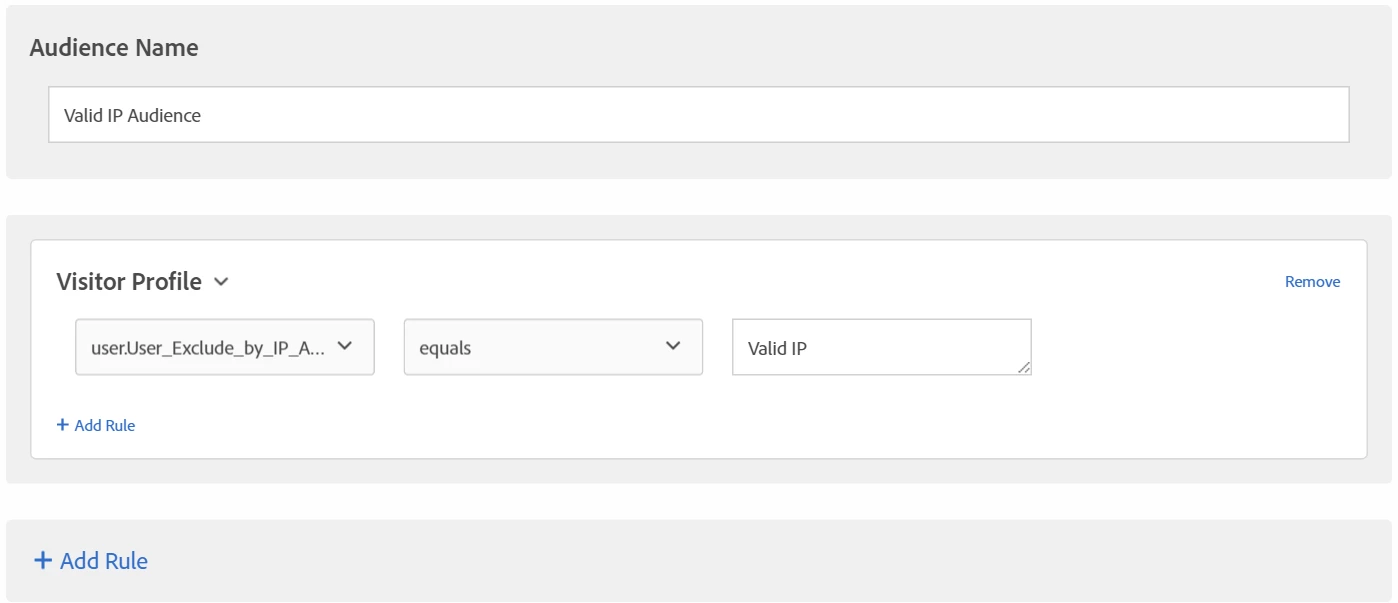Remove the Visitor Profile rule
The height and width of the screenshot is (603, 1398).
[1312, 282]
